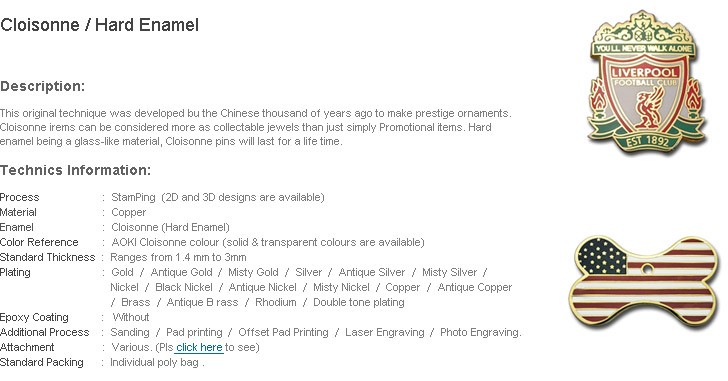
Task: Select the 'Copper' material value text
Action: (129, 213)
